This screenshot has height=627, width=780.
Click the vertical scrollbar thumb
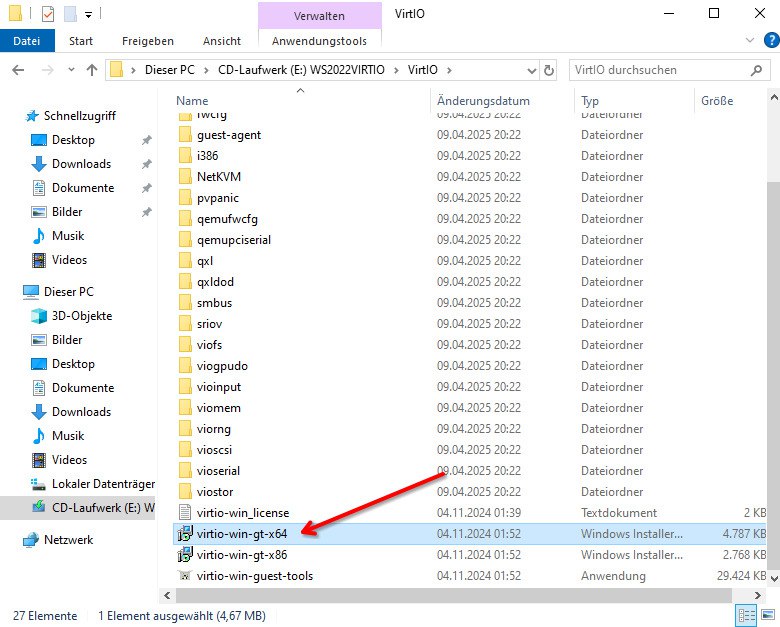(774, 377)
